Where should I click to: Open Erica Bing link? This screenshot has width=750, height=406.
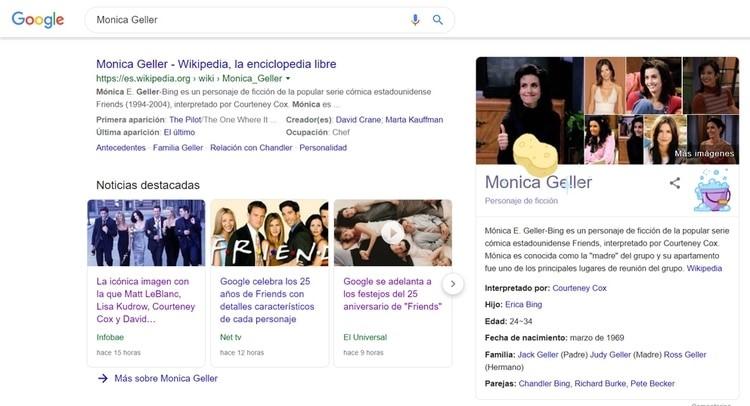523,305
